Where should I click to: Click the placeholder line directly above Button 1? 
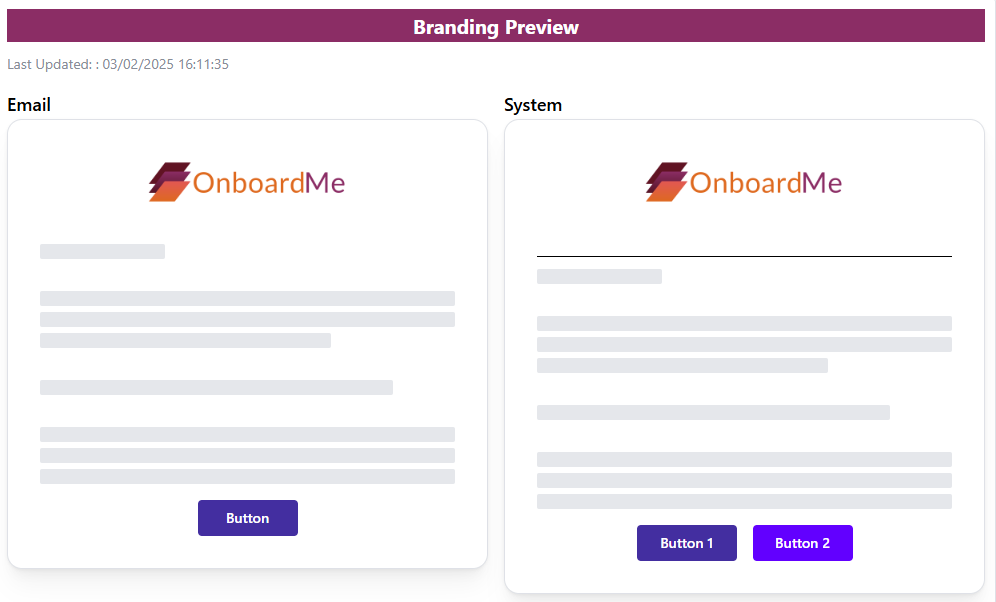[744, 502]
